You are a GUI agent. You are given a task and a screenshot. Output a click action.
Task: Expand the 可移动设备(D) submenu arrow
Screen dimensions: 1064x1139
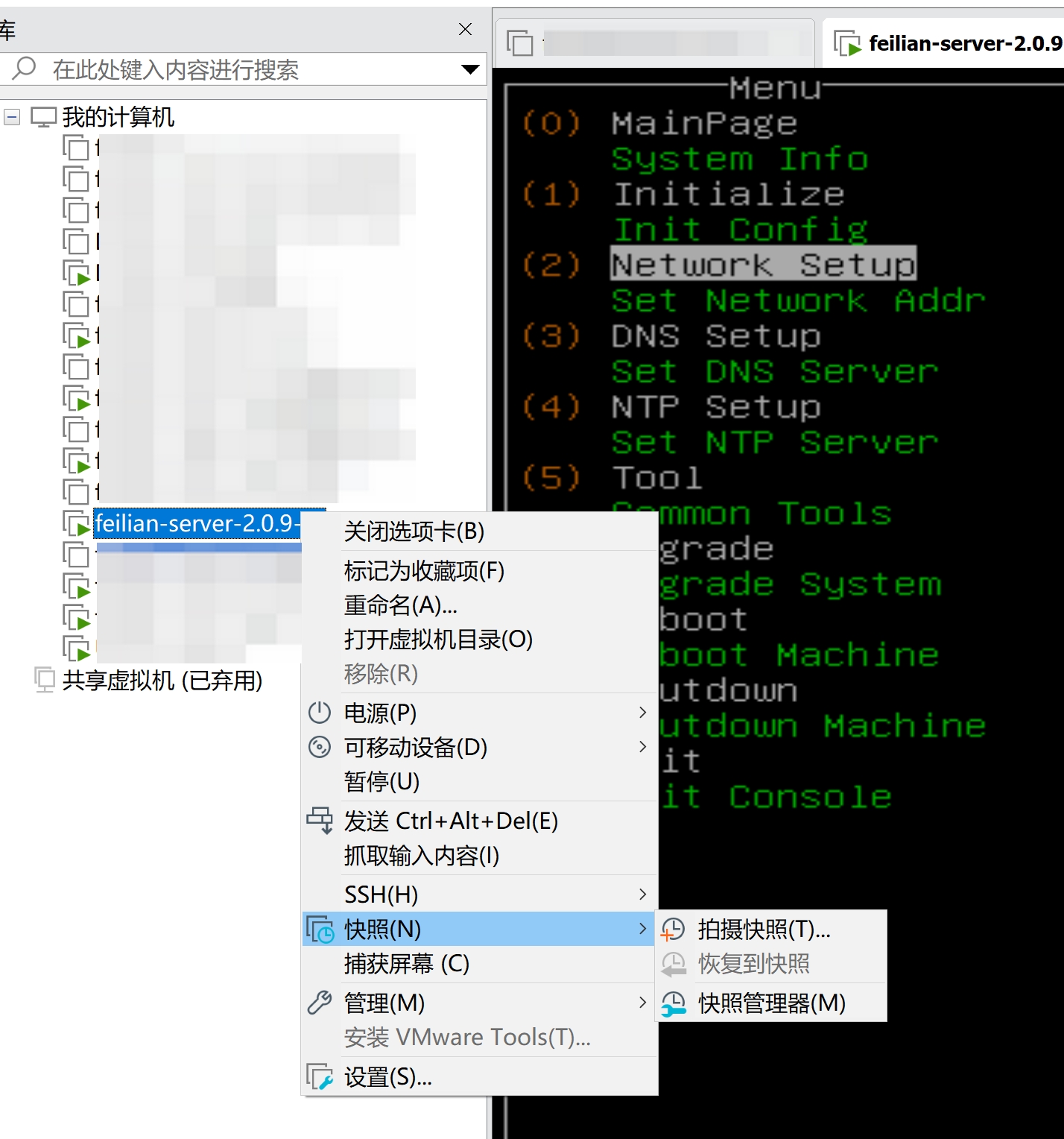[642, 746]
